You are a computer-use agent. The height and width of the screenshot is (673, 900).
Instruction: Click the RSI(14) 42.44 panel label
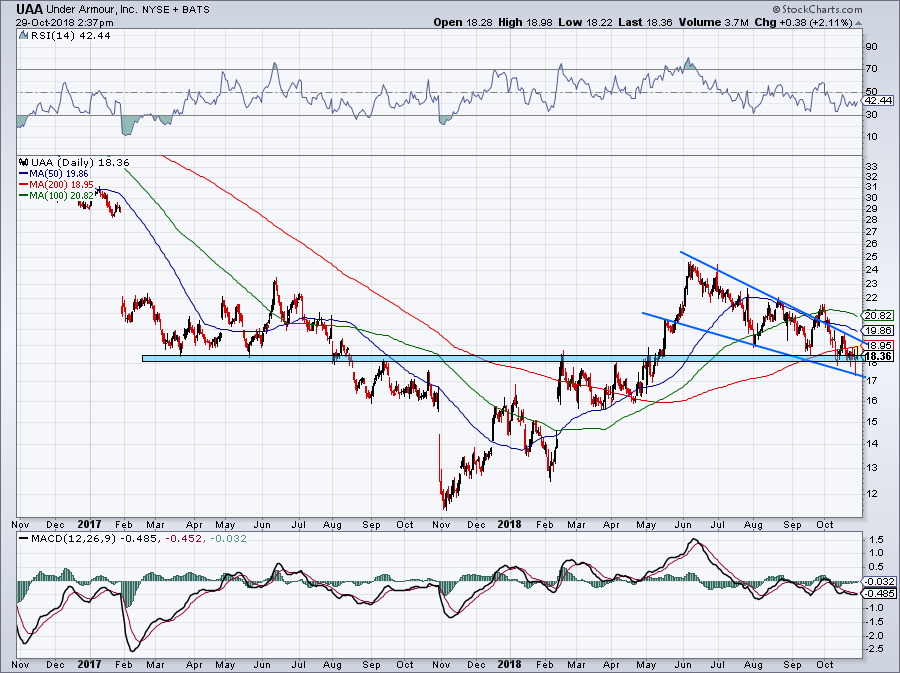[69, 35]
